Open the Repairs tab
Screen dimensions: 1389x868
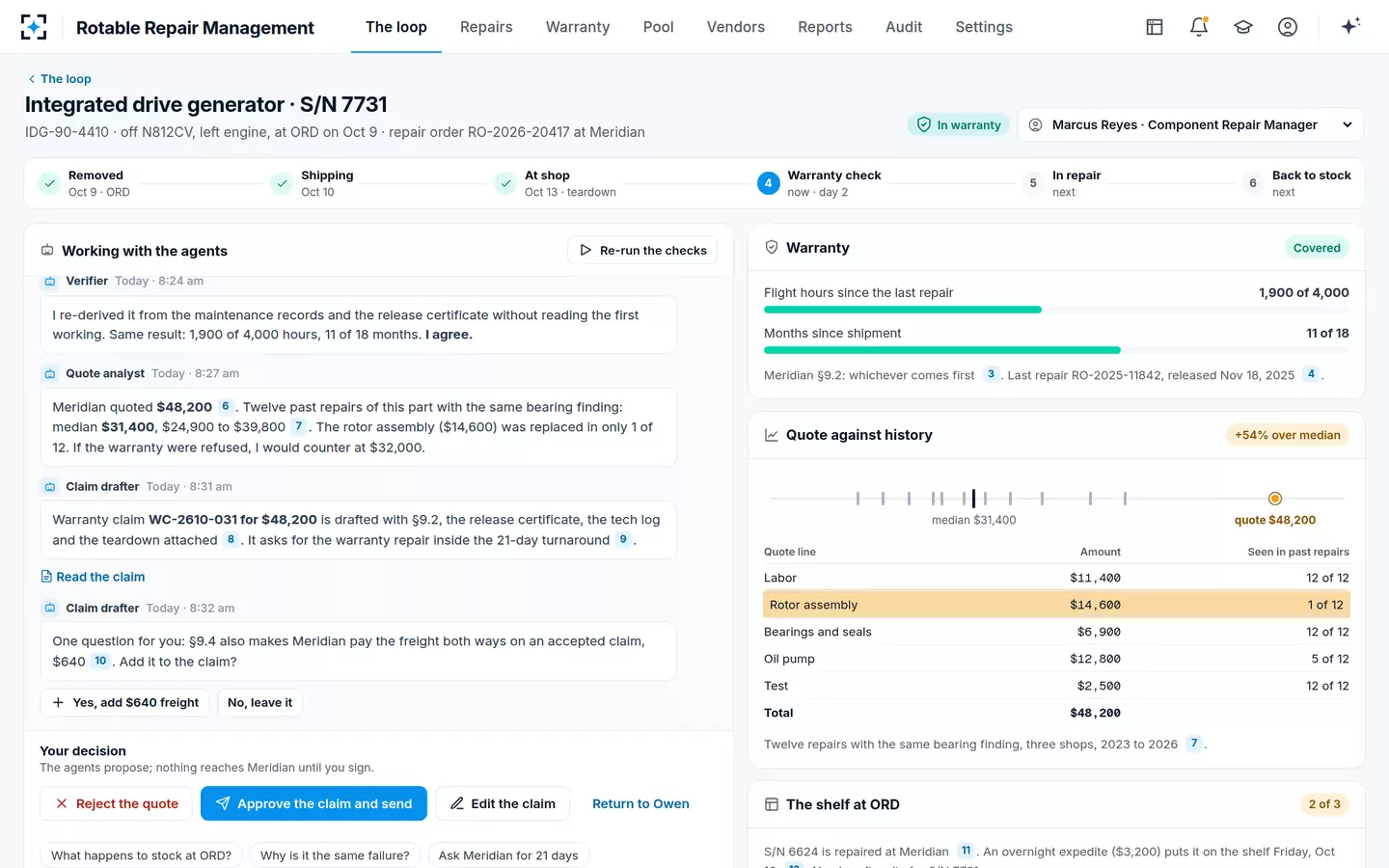[486, 27]
